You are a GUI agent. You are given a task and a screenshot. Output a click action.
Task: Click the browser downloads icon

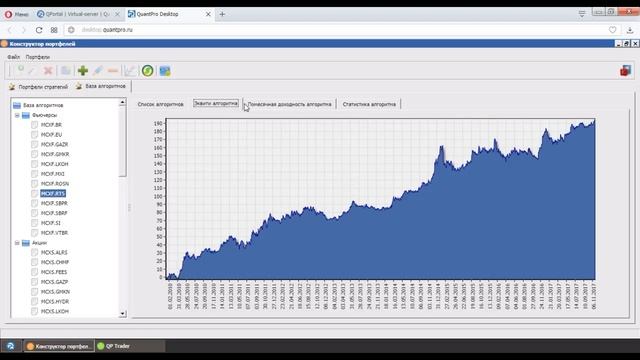click(x=630, y=30)
